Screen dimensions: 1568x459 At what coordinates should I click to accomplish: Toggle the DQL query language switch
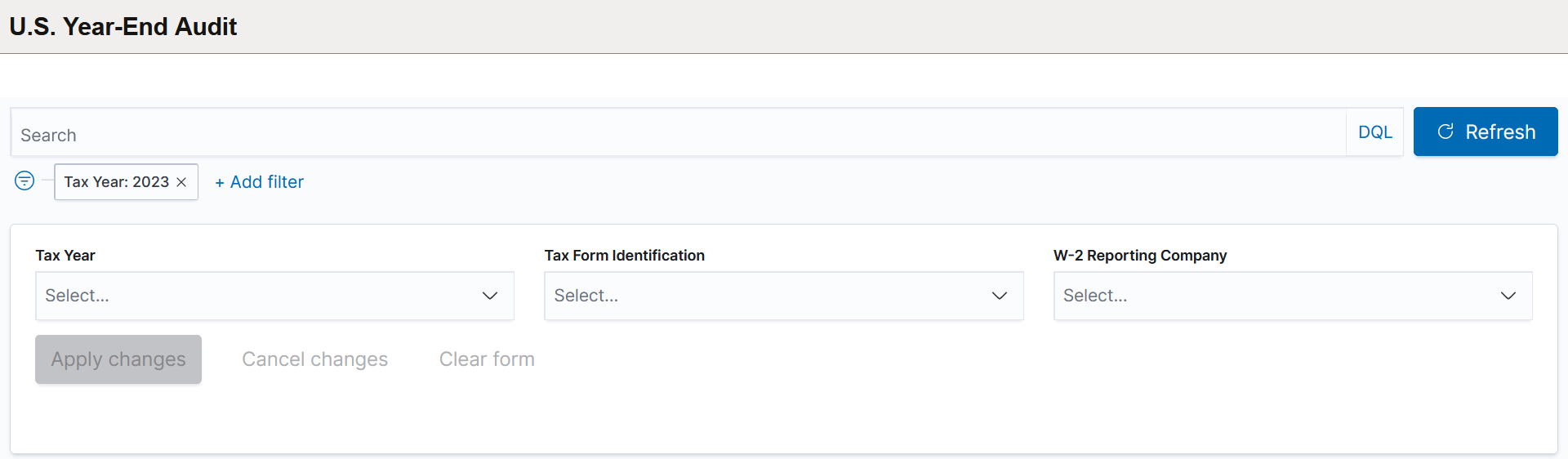(1374, 132)
